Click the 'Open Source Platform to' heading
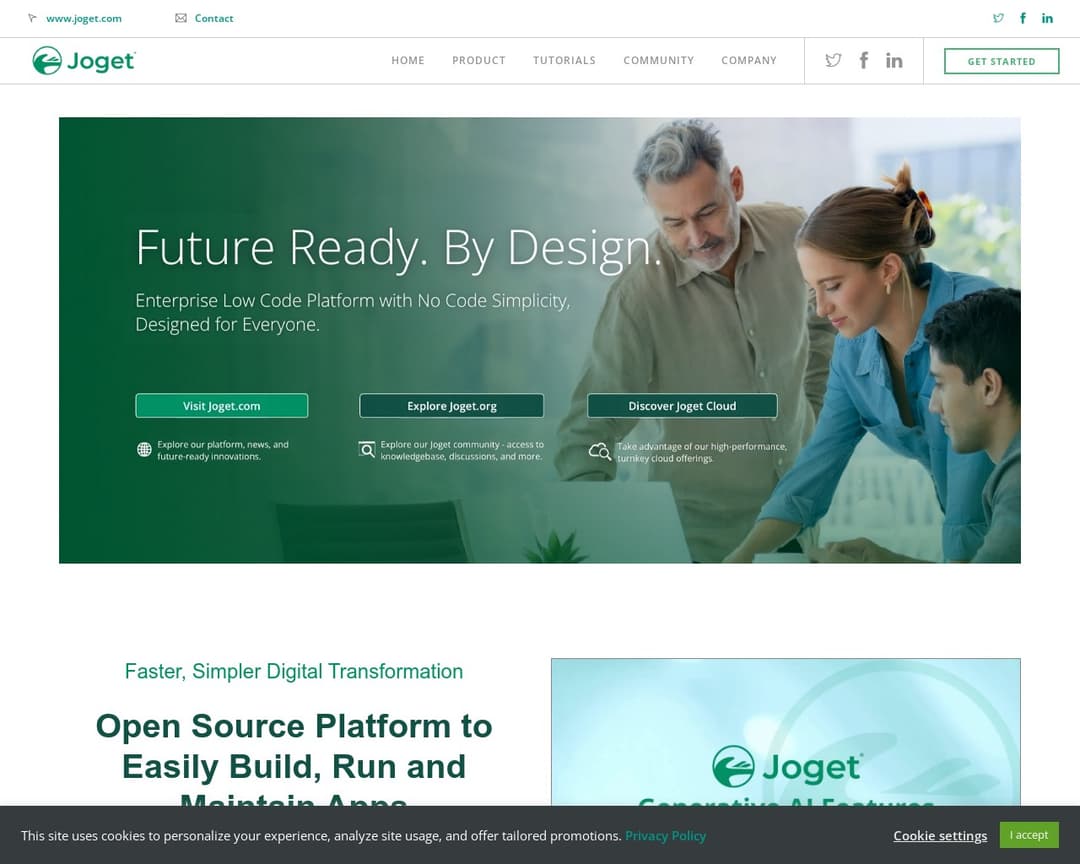The image size is (1080, 864). pyautogui.click(x=294, y=726)
